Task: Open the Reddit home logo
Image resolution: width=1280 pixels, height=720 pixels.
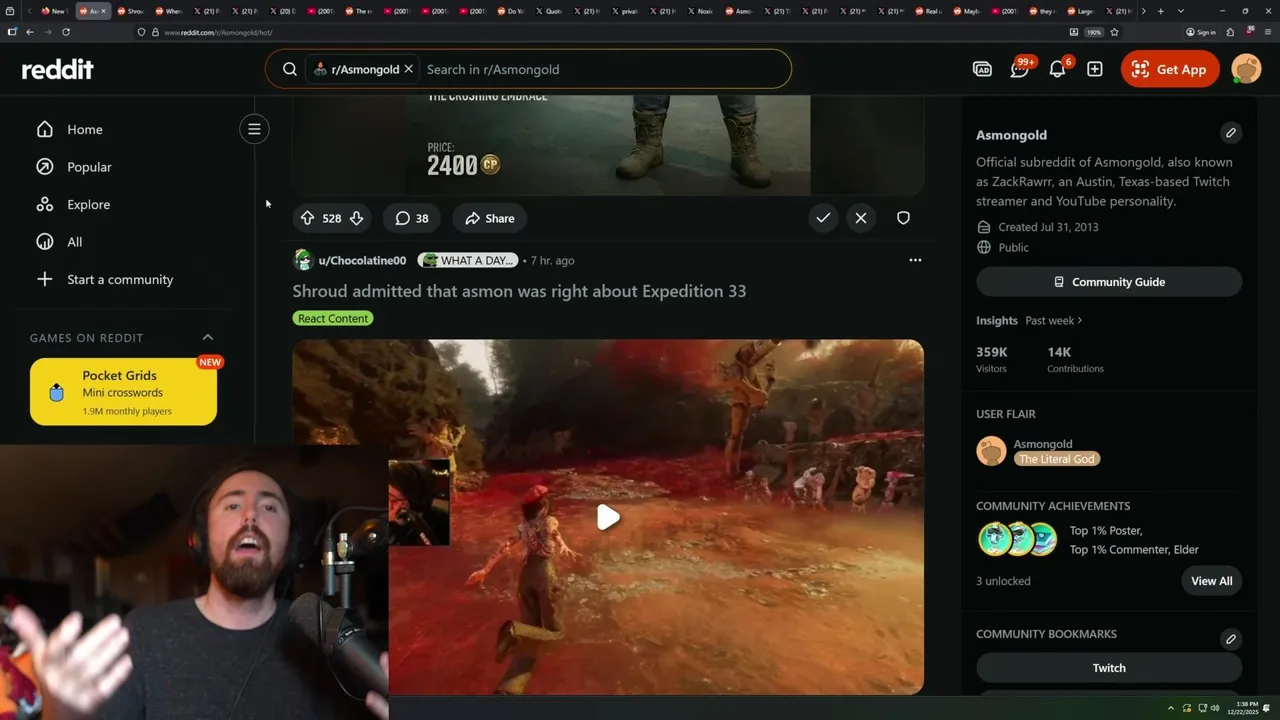Action: [58, 69]
